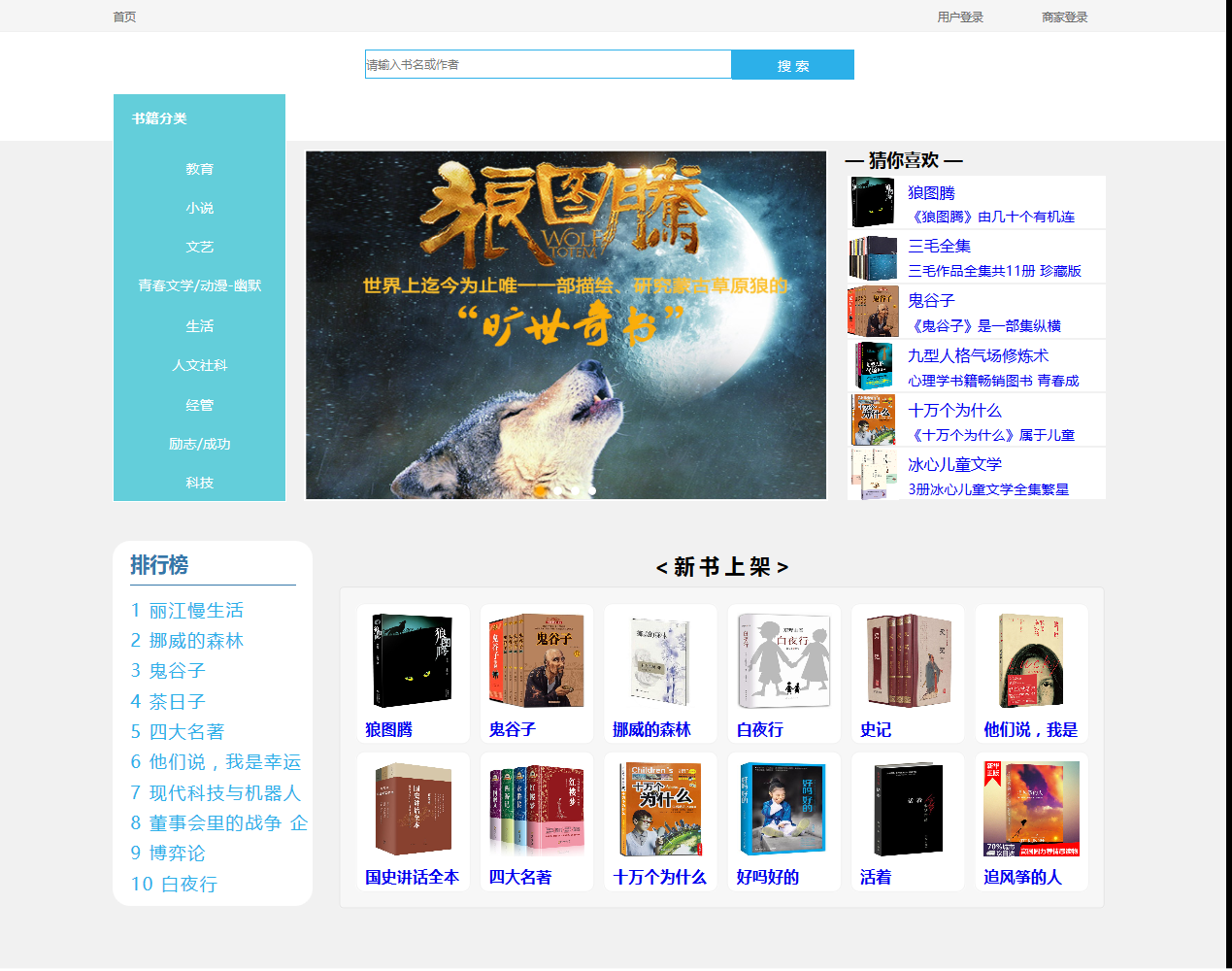
Task: Open ranking item 10 白夜行
Action: 174,884
